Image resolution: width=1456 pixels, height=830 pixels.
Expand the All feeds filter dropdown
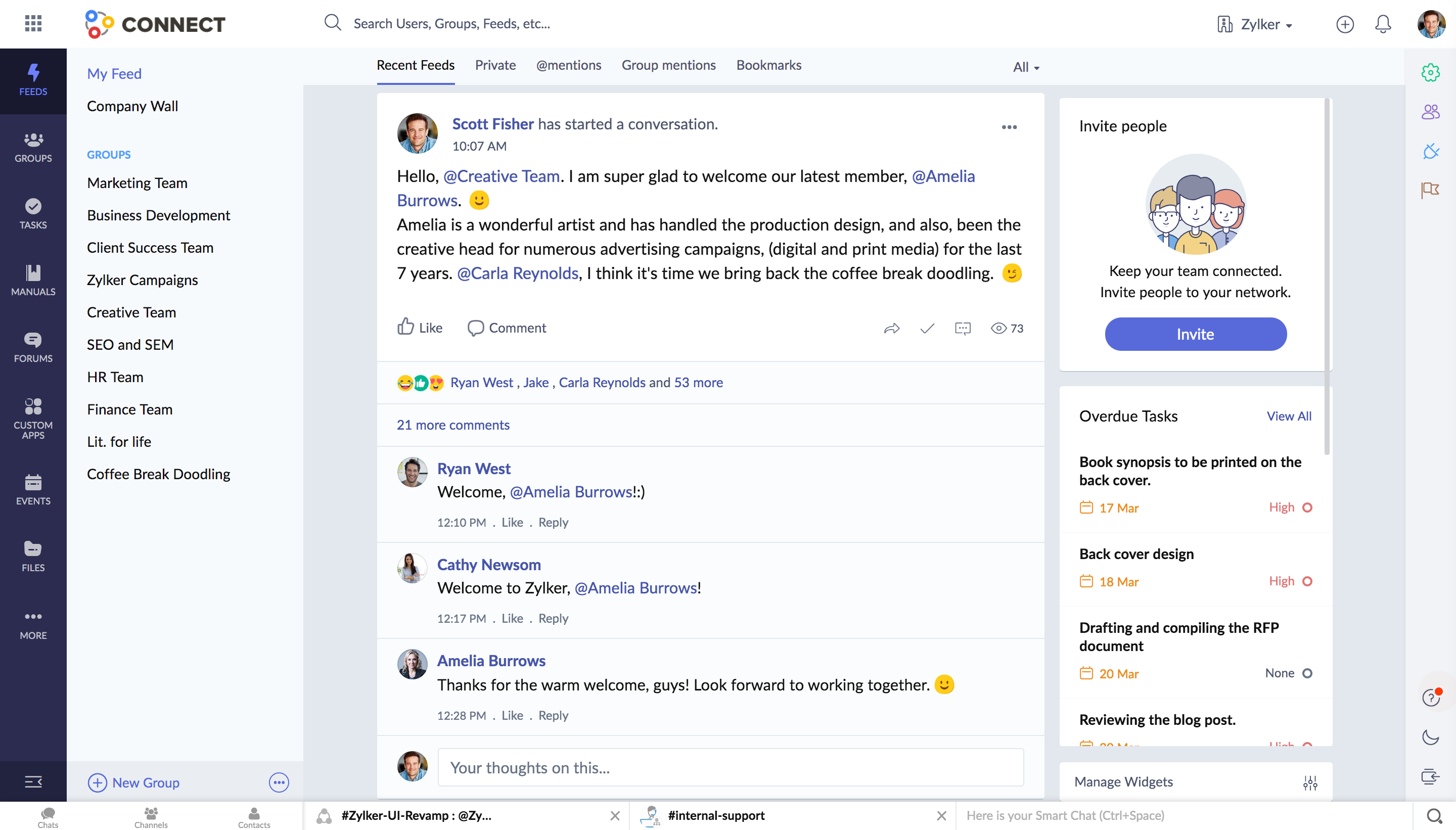1025,67
